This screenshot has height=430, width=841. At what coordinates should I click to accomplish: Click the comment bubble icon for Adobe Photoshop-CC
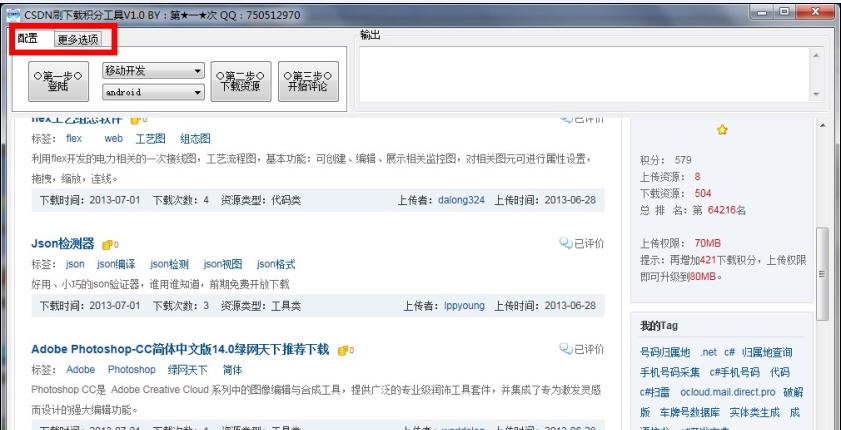point(565,349)
